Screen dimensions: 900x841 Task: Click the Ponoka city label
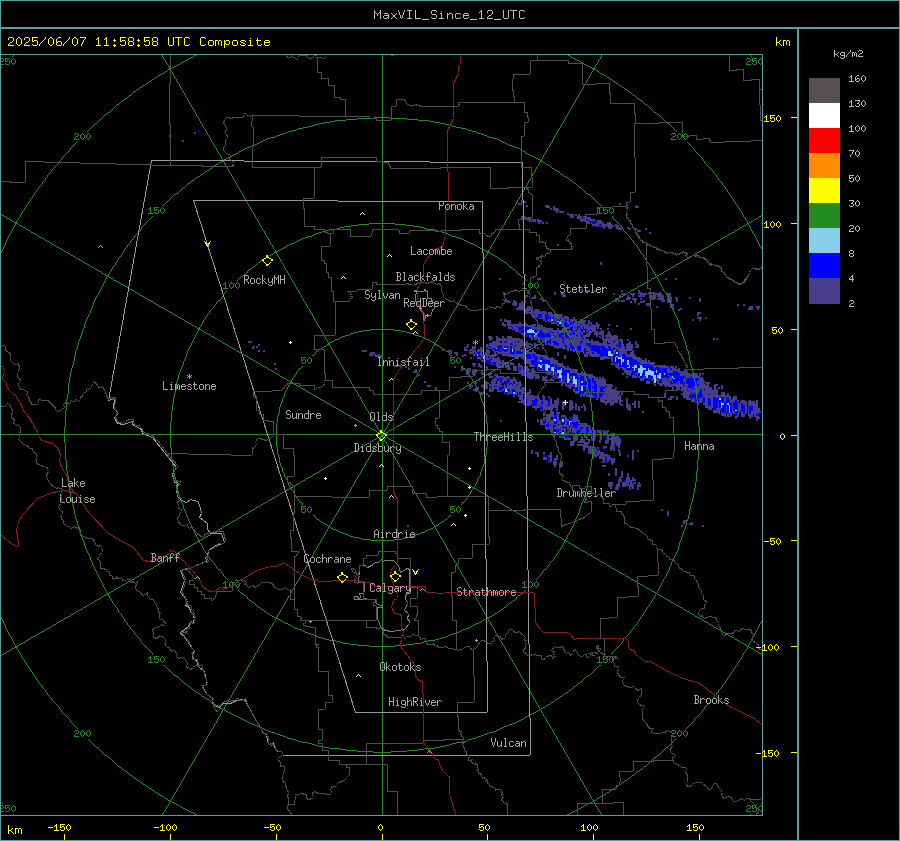tap(456, 206)
